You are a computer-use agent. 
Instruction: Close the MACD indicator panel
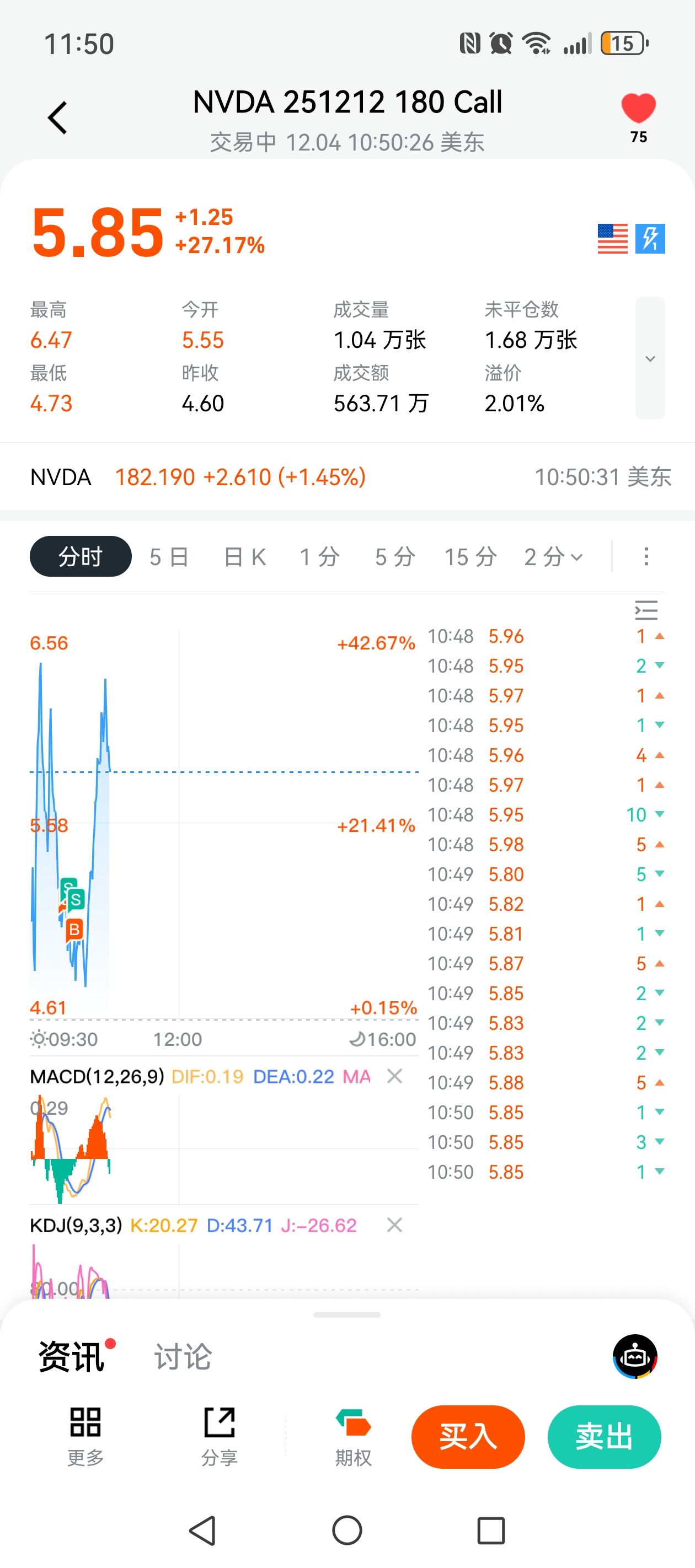pyautogui.click(x=395, y=1076)
